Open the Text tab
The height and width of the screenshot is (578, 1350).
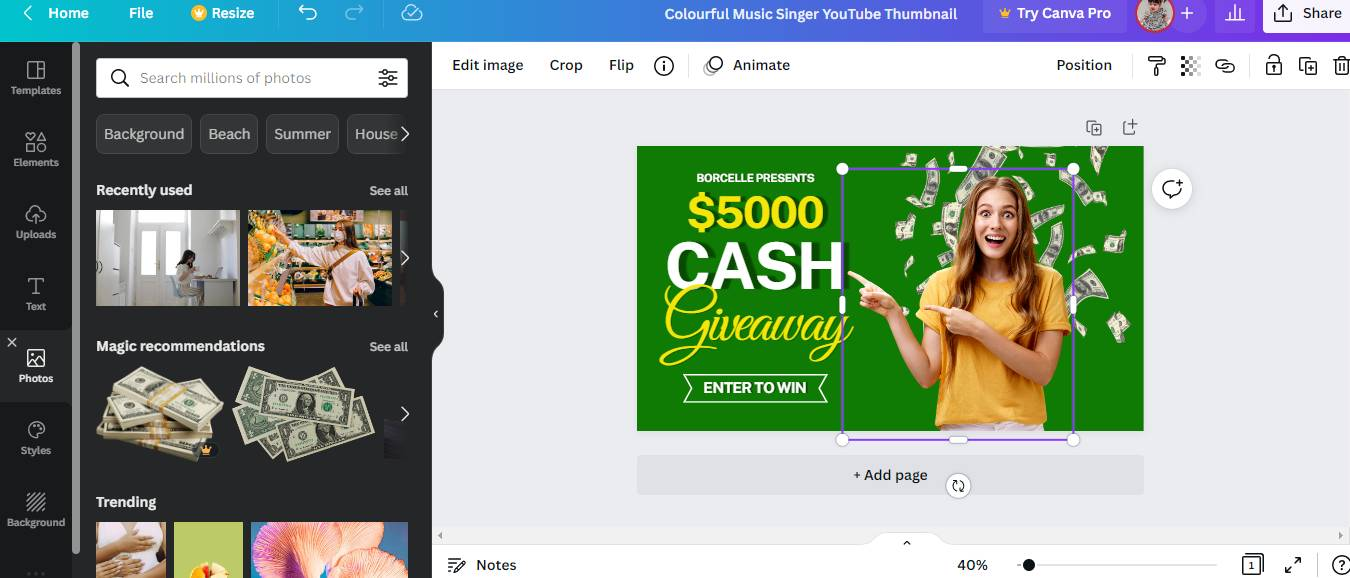tap(36, 293)
